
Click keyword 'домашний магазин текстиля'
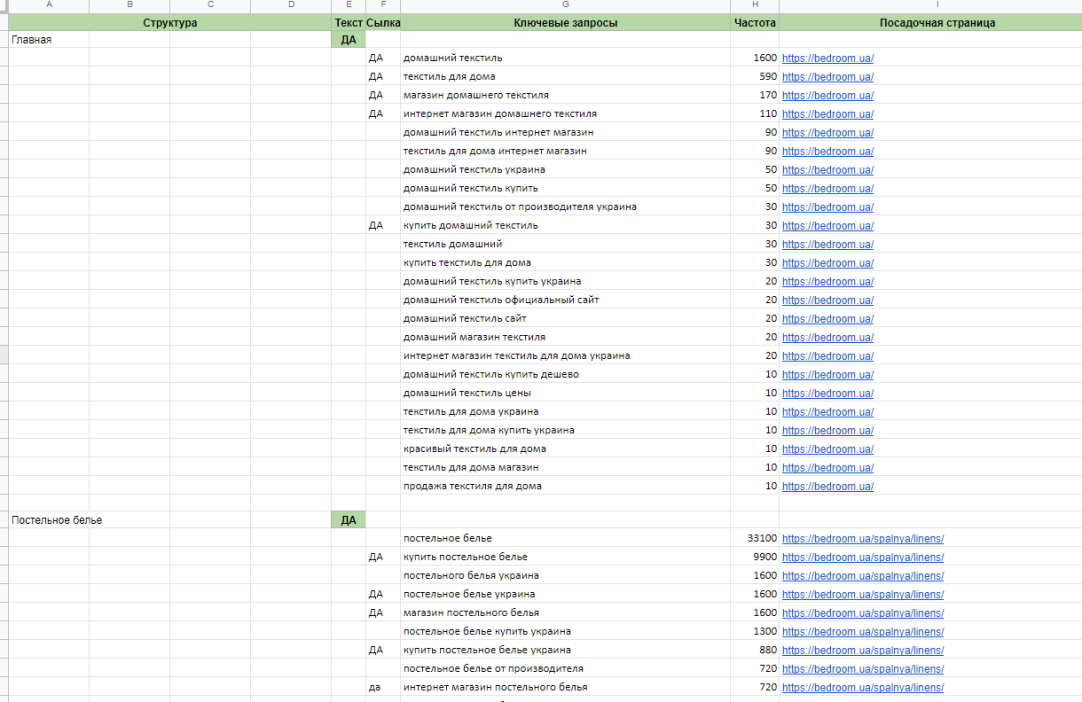[474, 337]
